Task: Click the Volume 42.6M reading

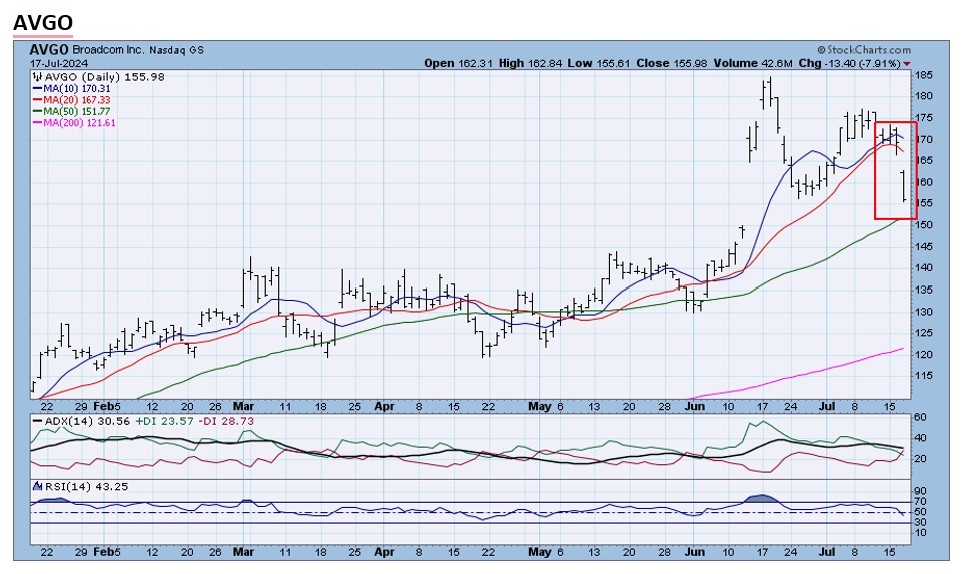Action: click(x=753, y=63)
